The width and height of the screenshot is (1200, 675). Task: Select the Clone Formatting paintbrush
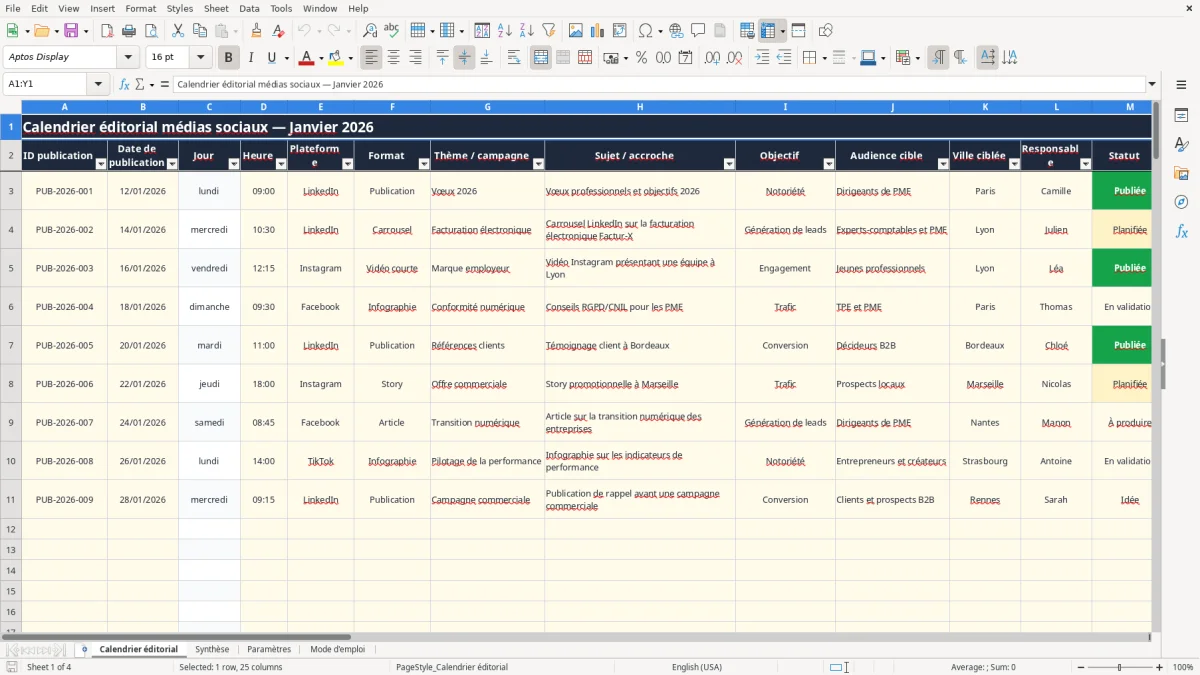(257, 31)
